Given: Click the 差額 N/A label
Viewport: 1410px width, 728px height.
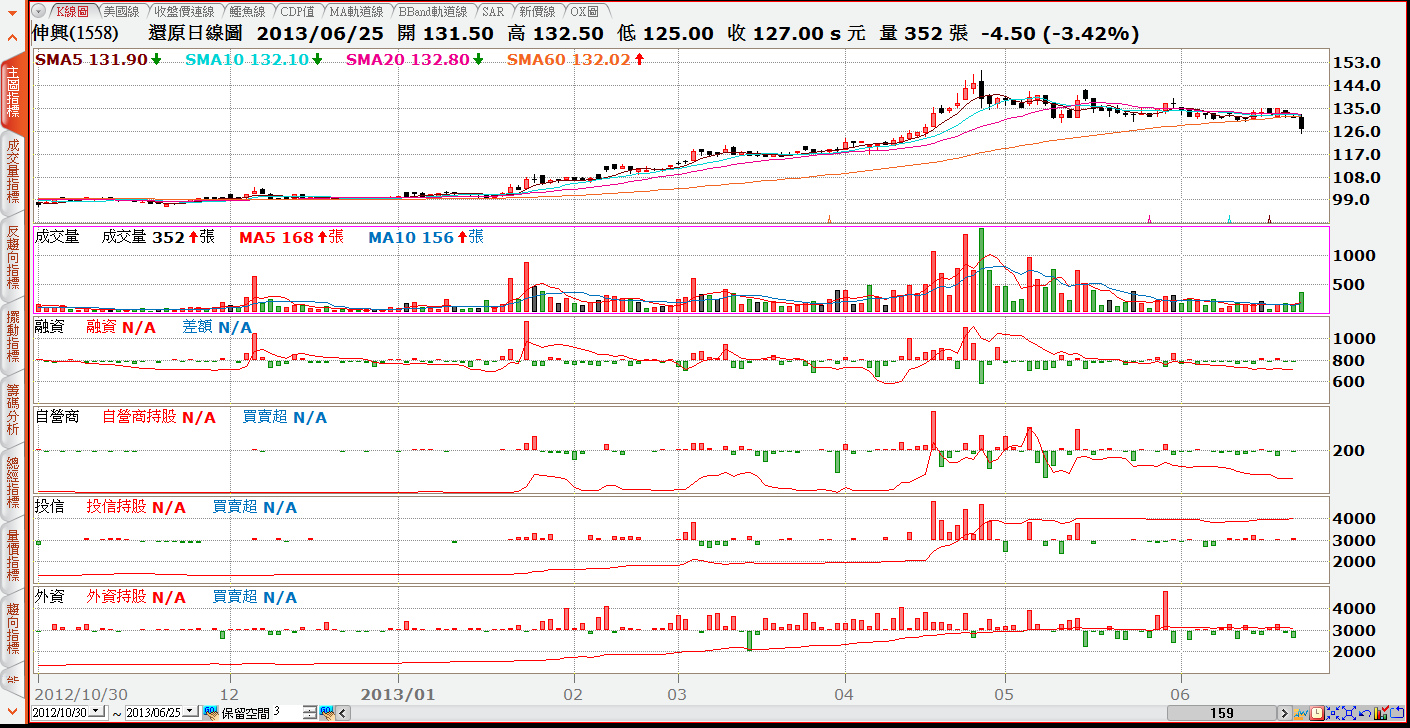Looking at the screenshot, I should click(x=216, y=327).
